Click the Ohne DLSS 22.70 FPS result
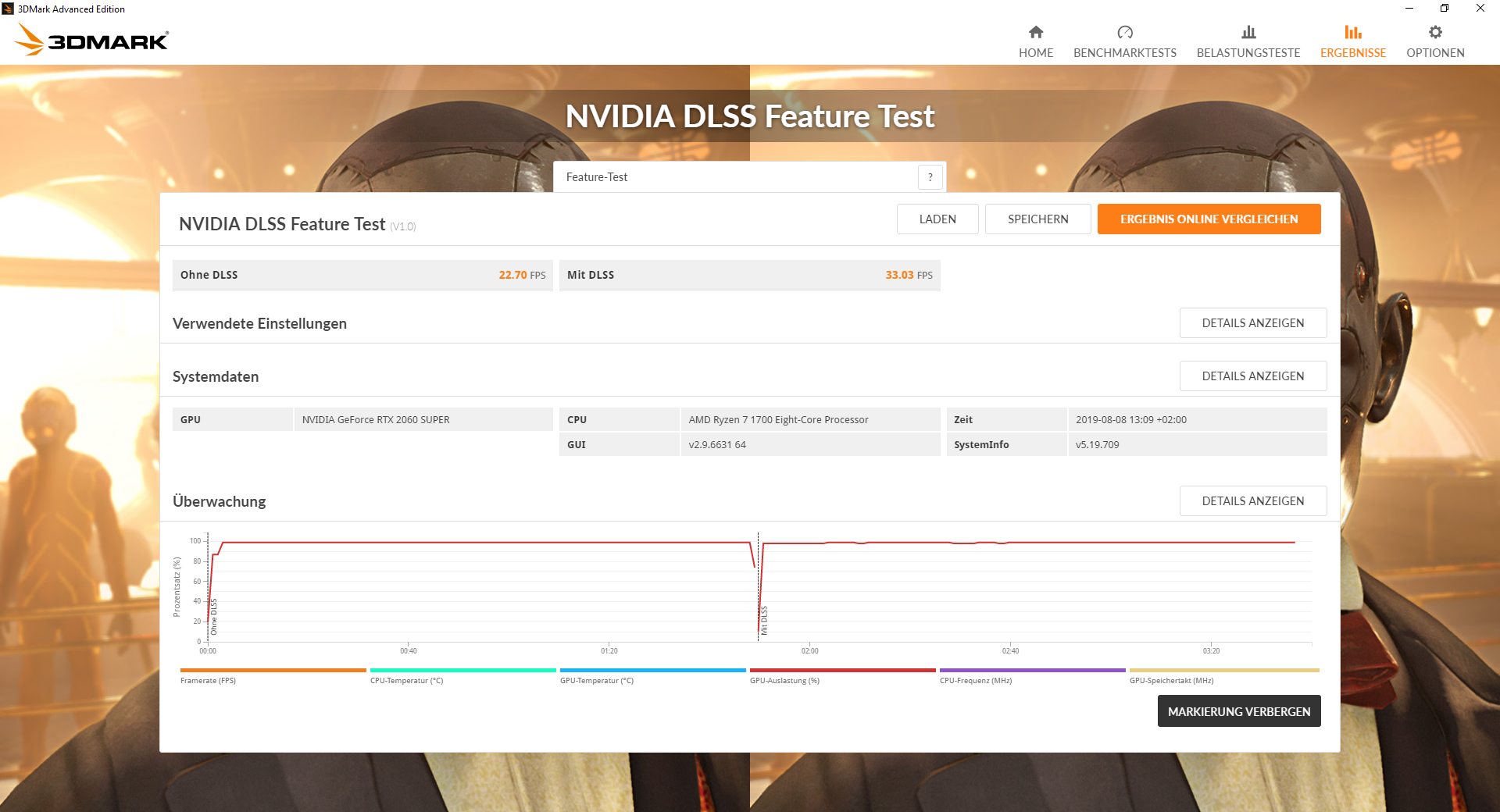Viewport: 1500px width, 812px height. (x=362, y=275)
